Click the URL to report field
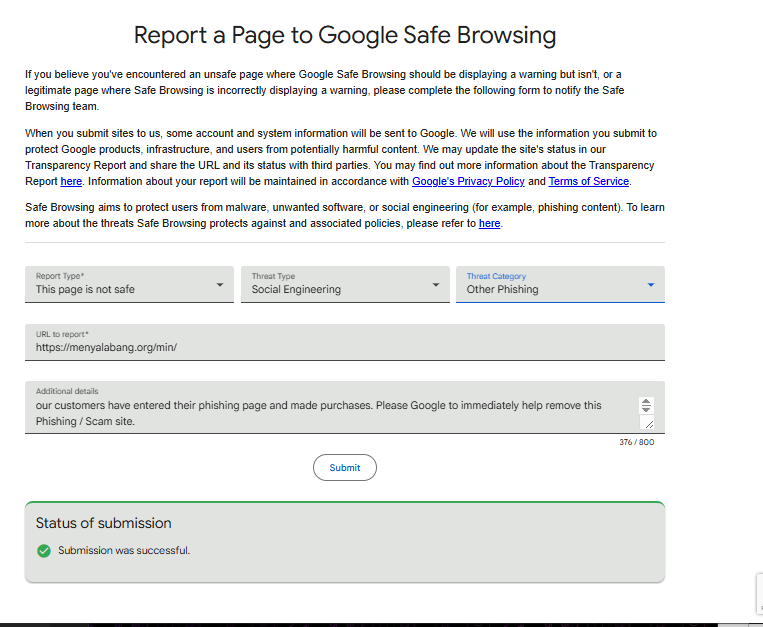The width and height of the screenshot is (763, 627). point(345,342)
